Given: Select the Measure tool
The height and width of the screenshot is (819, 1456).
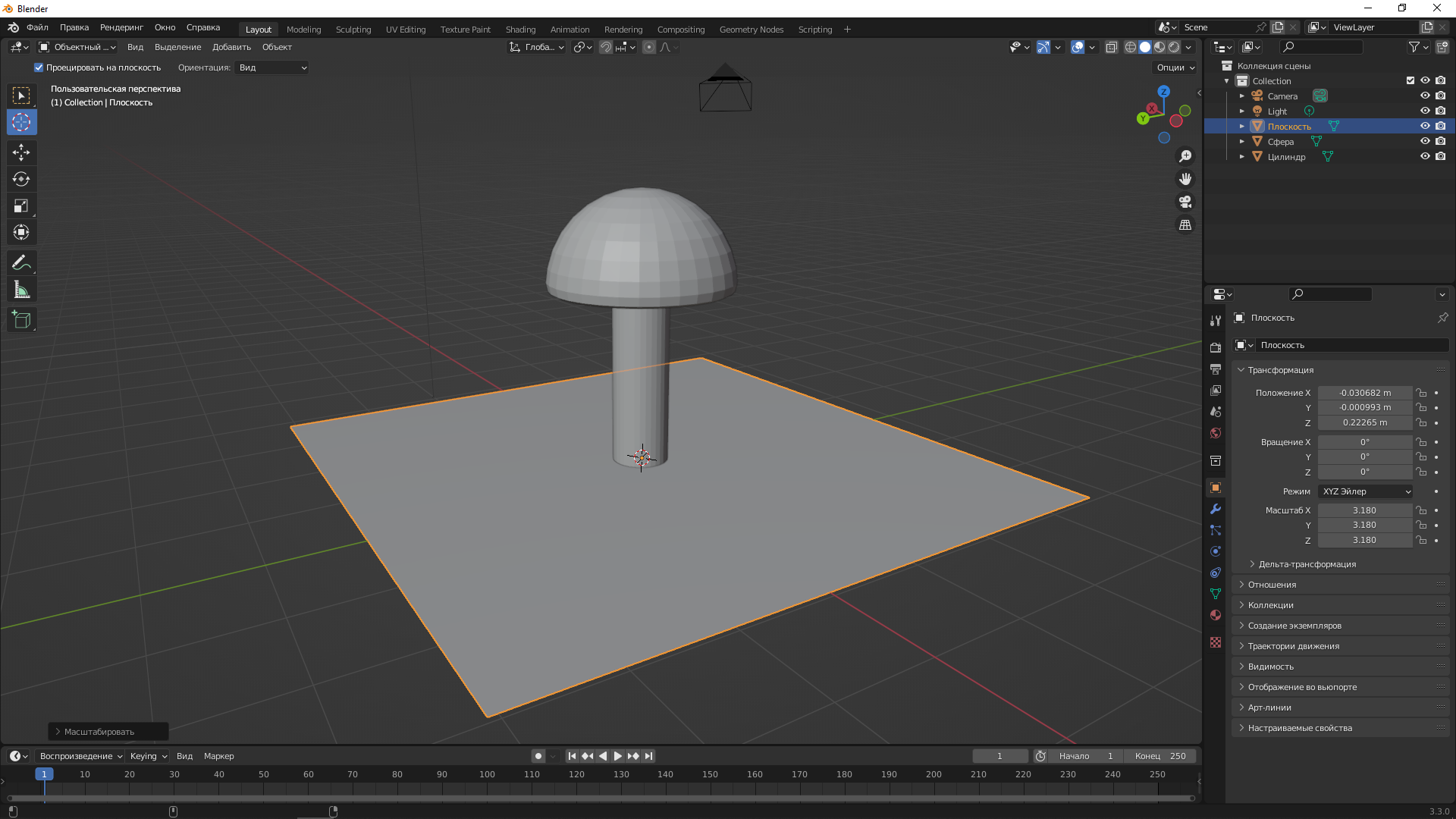Looking at the screenshot, I should 21,290.
